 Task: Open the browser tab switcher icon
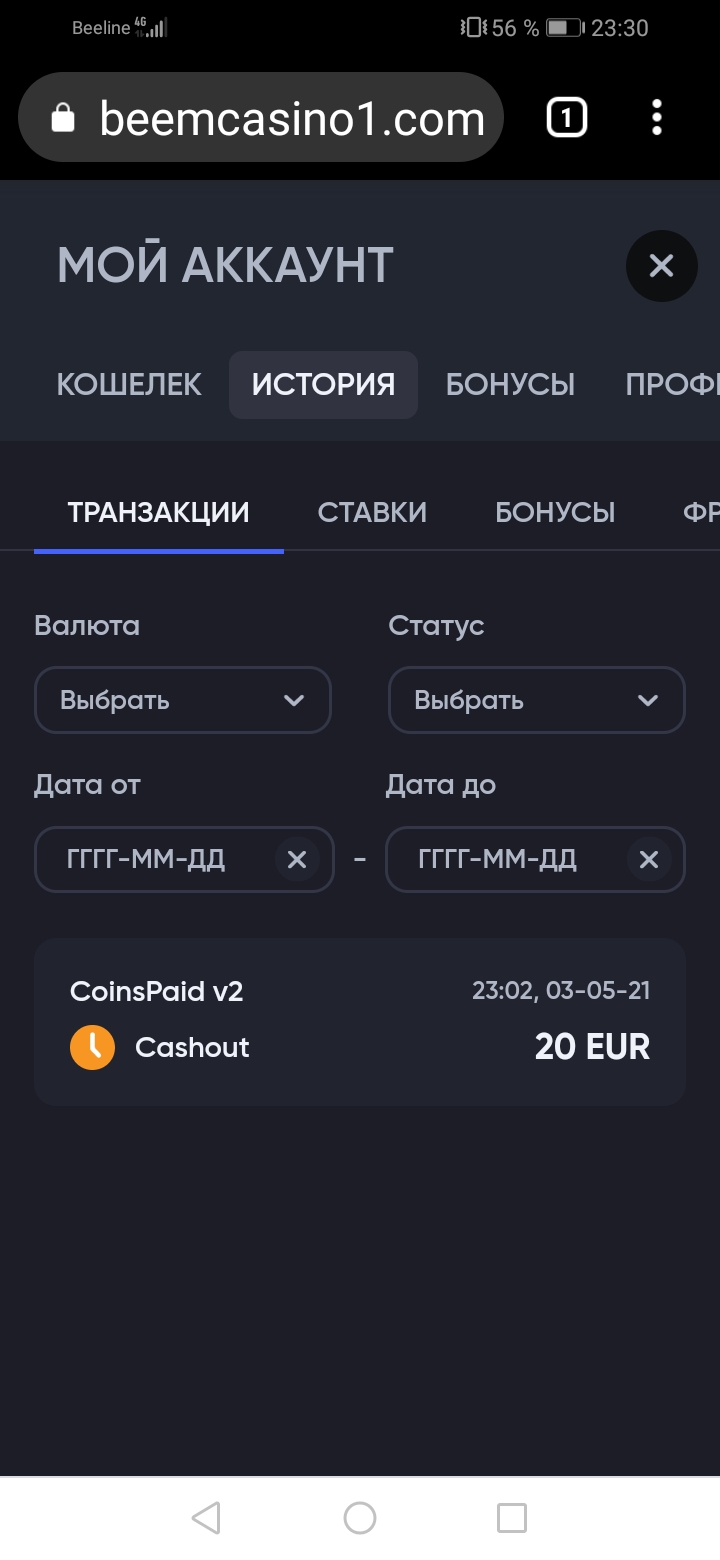point(566,119)
